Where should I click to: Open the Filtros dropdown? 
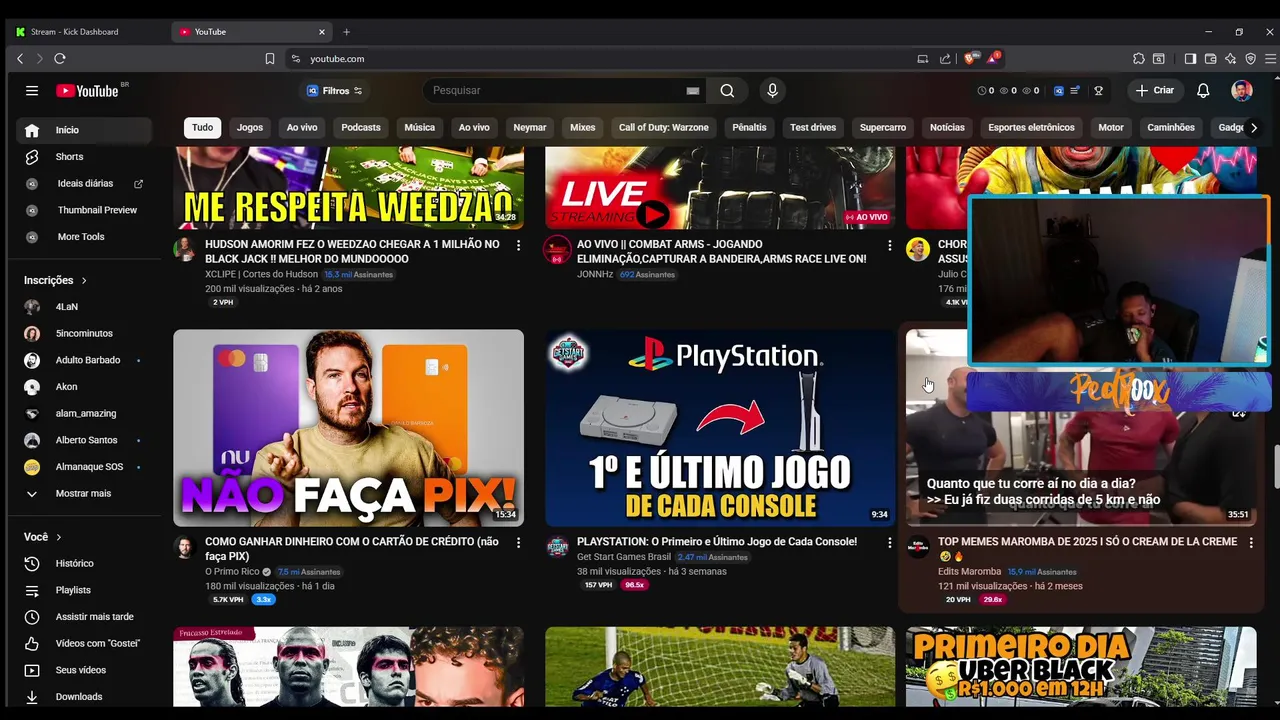335,90
